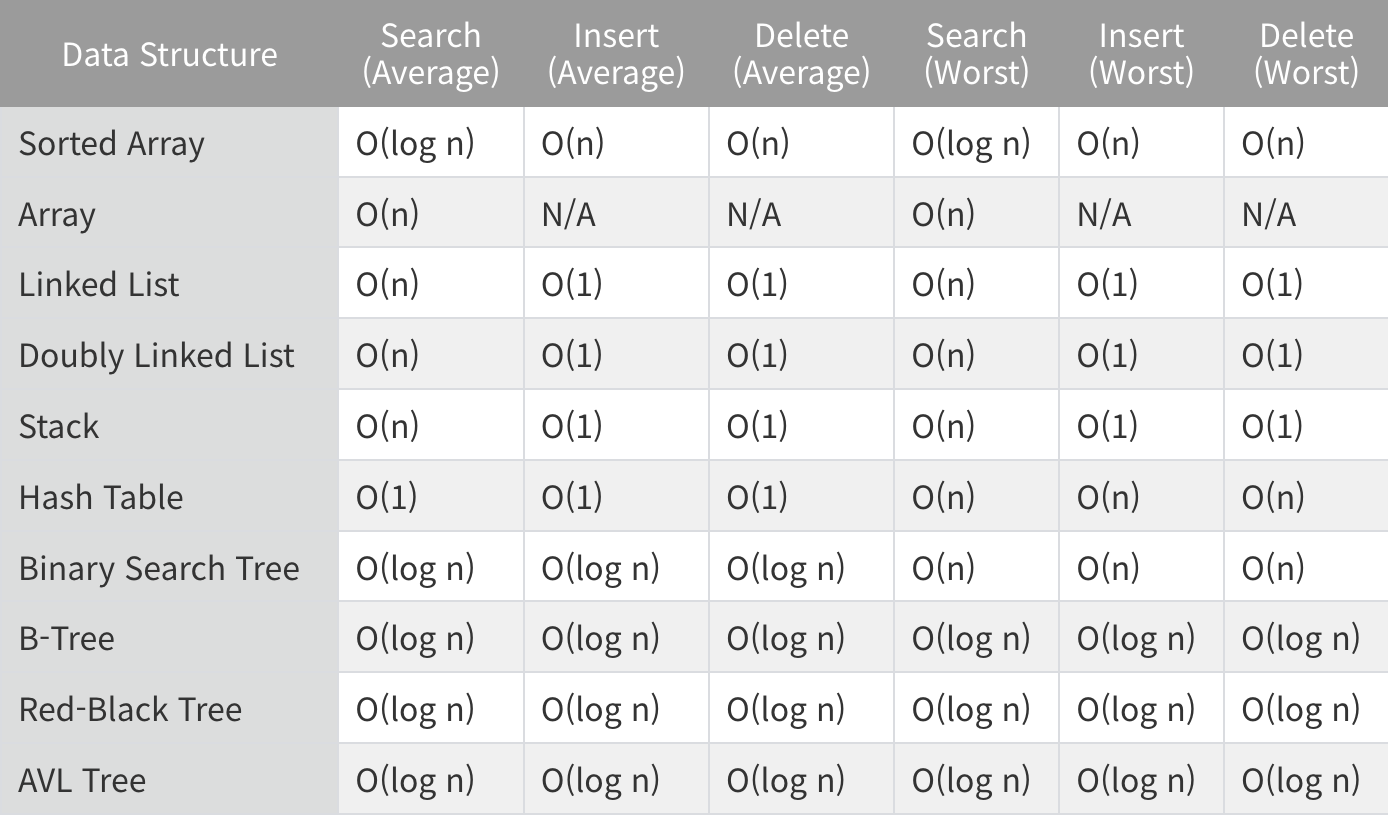This screenshot has width=1388, height=816.
Task: Click the Red-Black Tree row label
Action: [130, 709]
